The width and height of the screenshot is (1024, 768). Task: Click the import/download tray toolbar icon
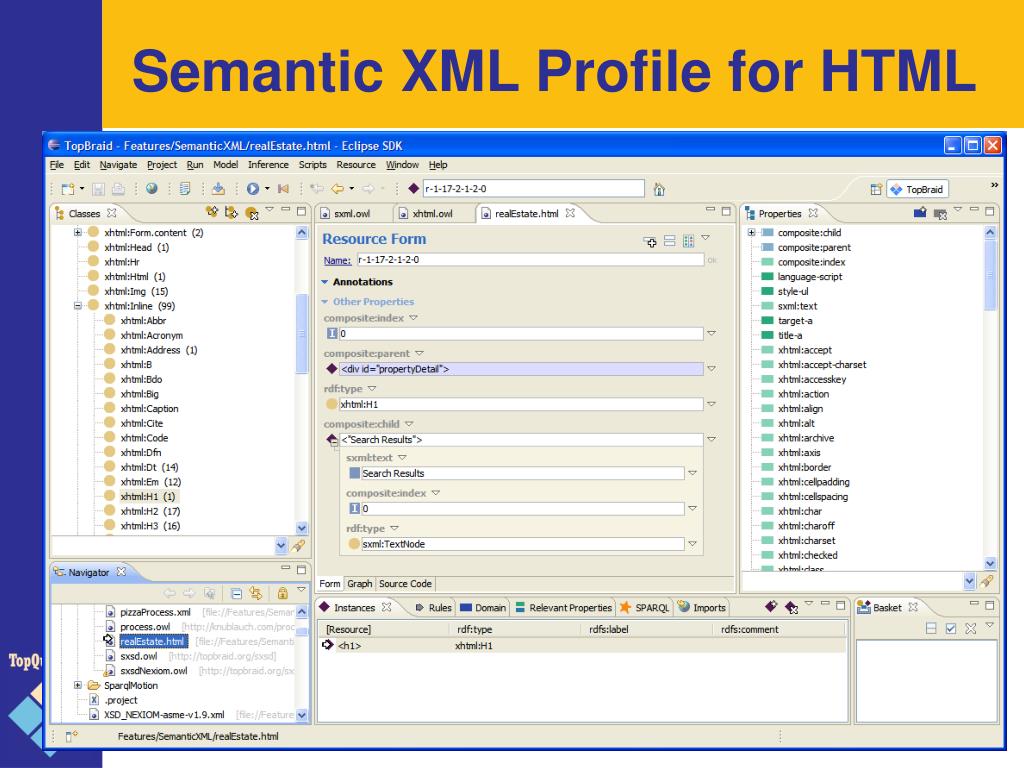tap(218, 189)
